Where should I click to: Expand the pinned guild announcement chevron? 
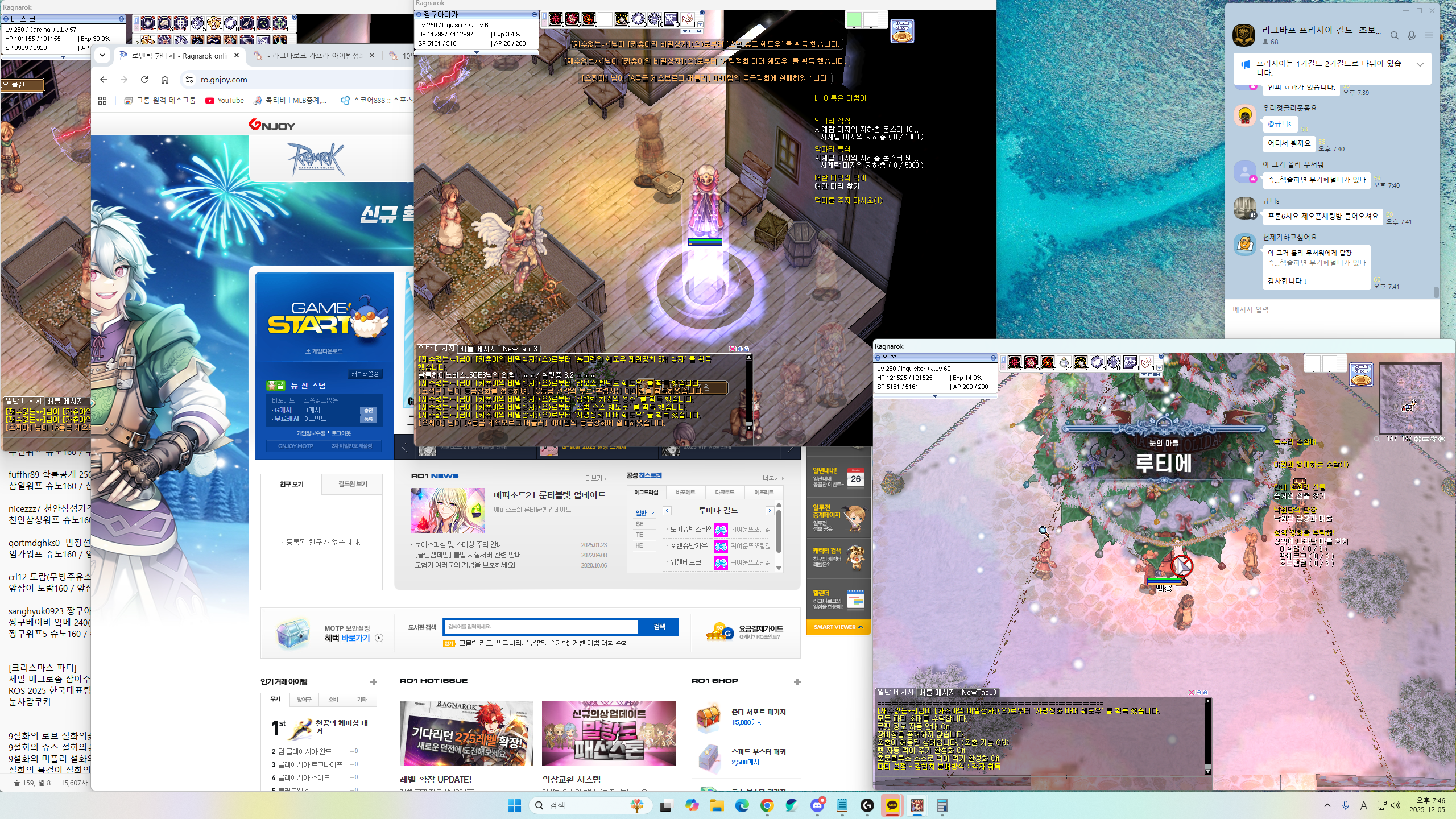(1420, 64)
